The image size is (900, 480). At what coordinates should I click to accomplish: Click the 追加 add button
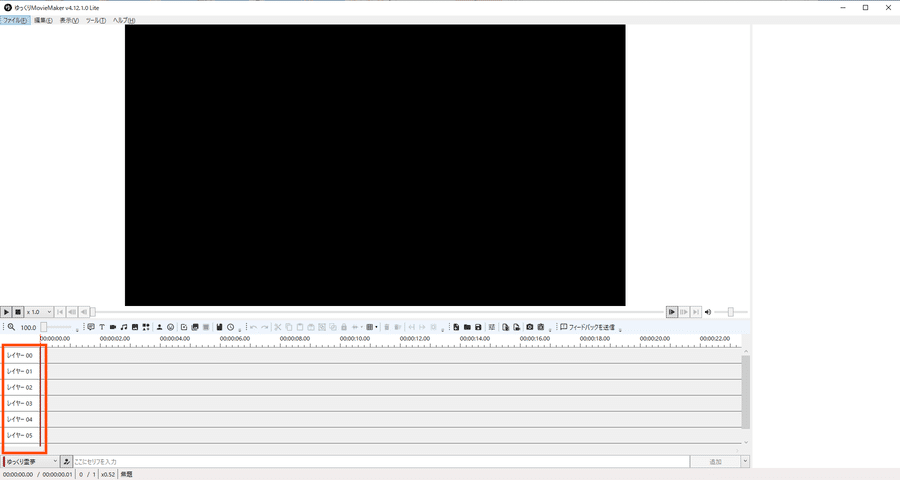tap(715, 462)
